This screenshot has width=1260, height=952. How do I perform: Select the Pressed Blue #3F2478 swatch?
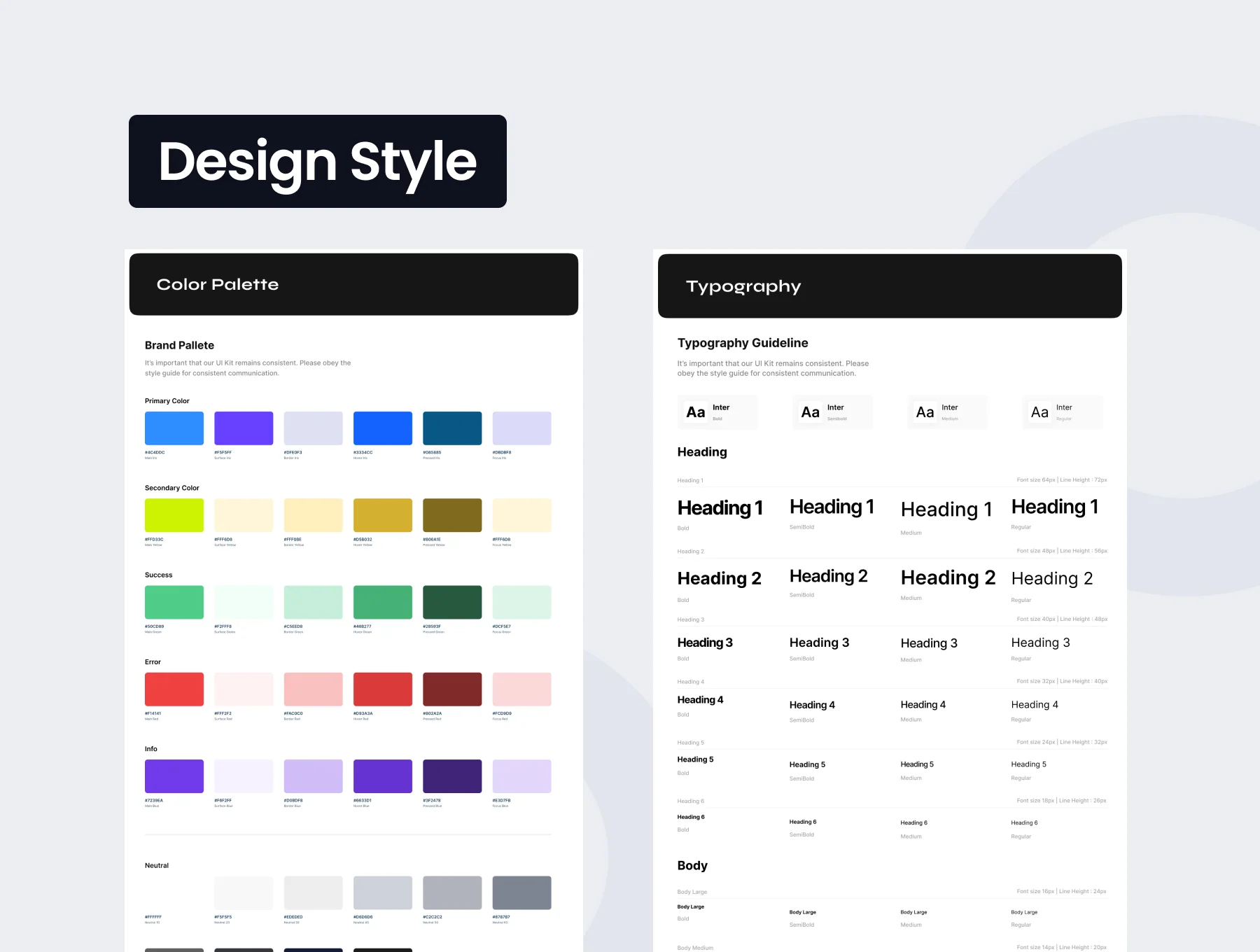(452, 776)
